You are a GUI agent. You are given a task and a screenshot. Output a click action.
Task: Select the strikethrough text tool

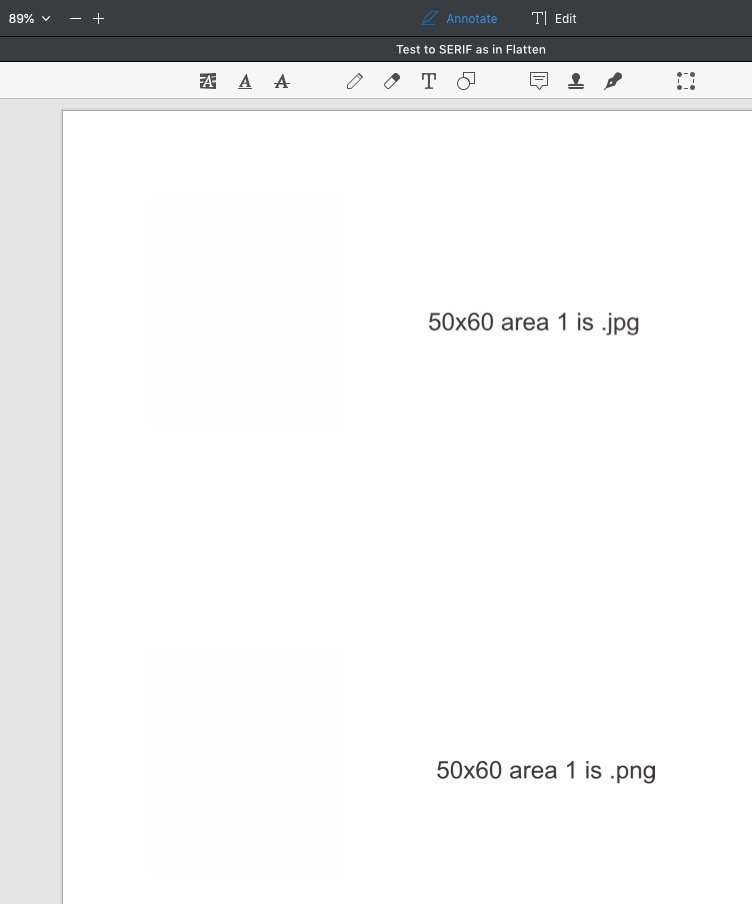click(282, 81)
